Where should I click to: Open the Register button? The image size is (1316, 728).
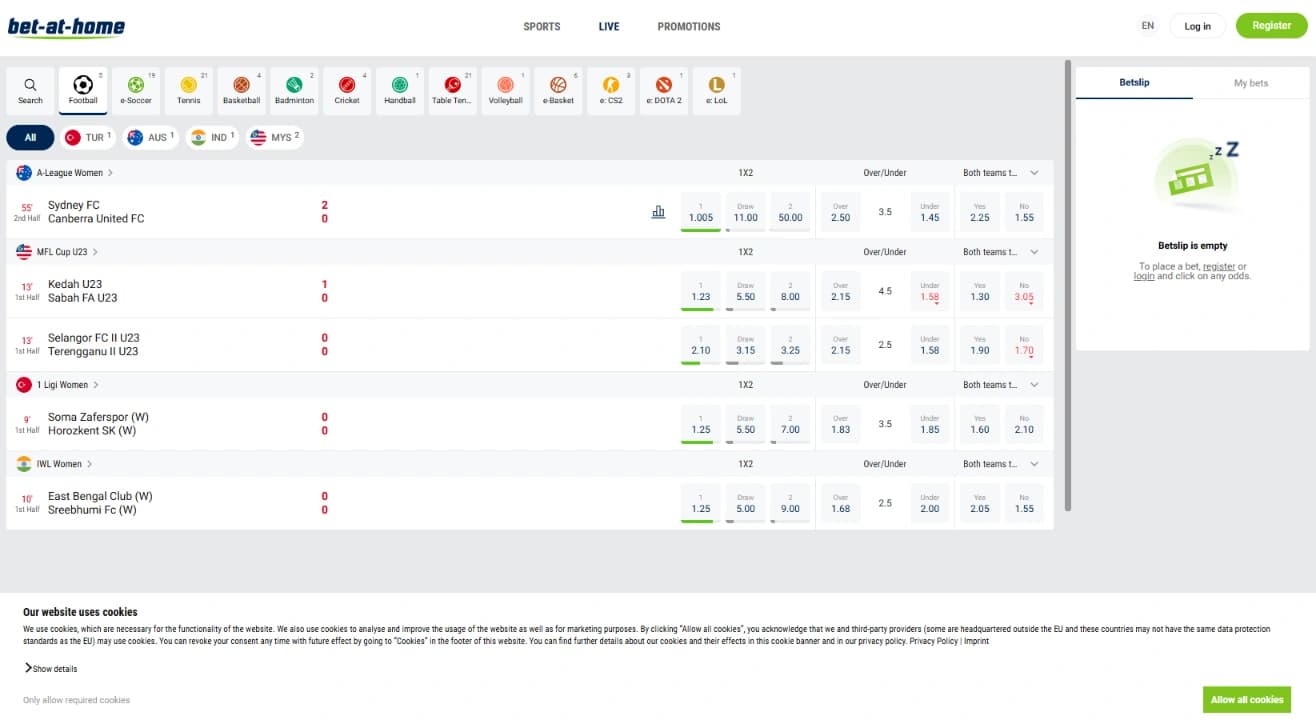1270,24
